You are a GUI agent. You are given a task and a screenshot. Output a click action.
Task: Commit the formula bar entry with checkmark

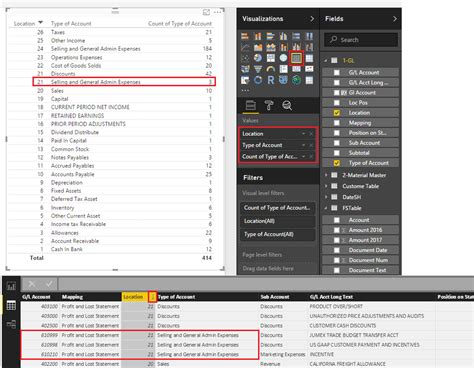(49, 284)
